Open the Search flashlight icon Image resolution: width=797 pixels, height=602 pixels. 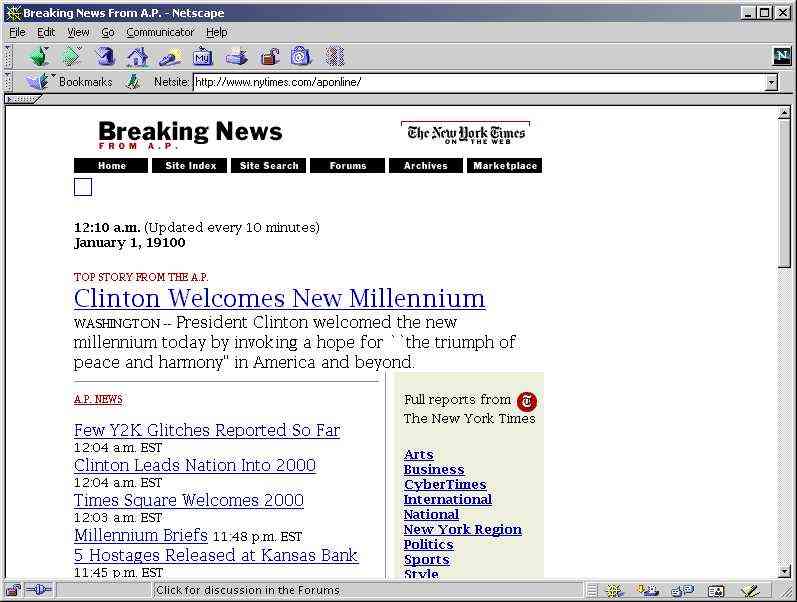(170, 57)
